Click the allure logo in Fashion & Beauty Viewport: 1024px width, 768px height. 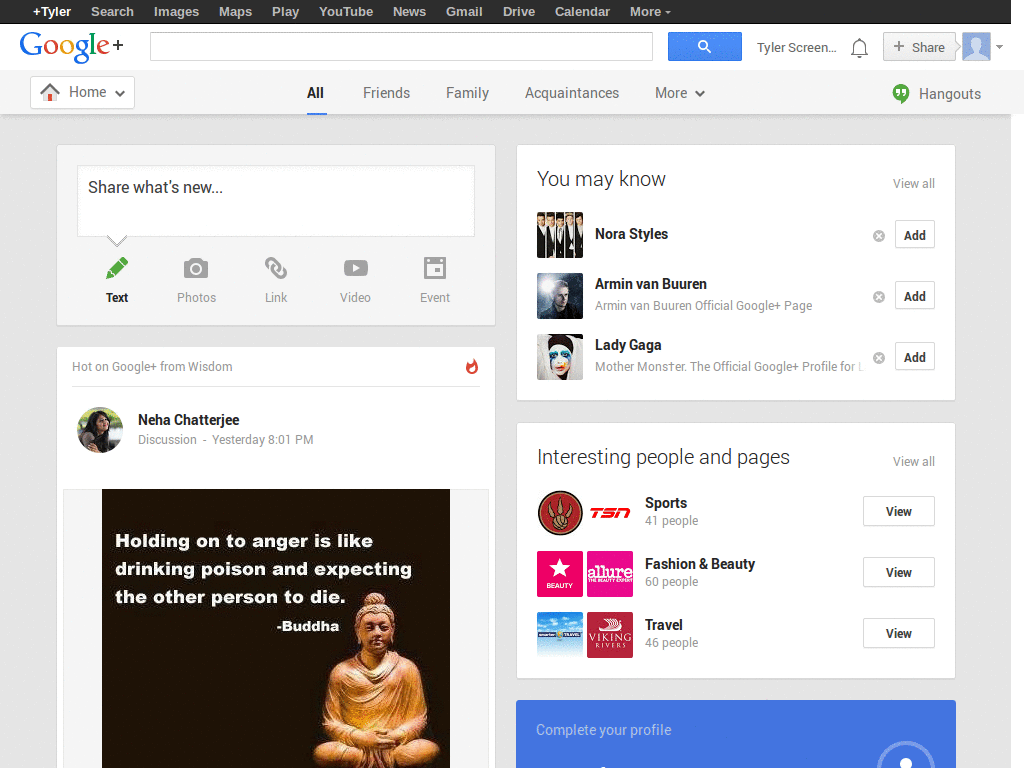pos(610,574)
